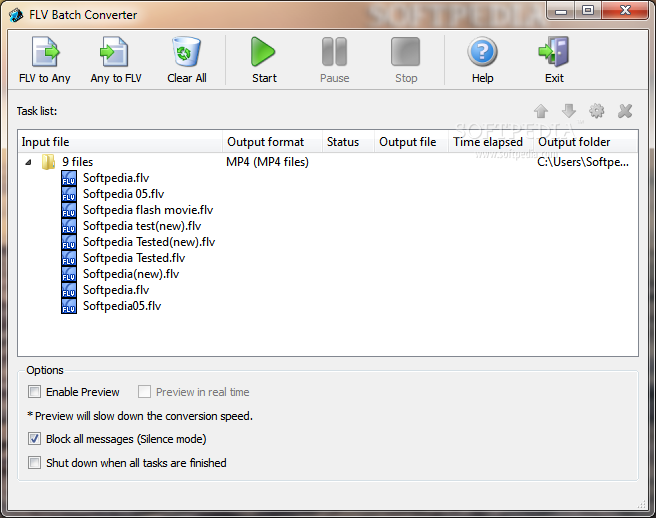Click FLV icon beside Softpedia 05.flv
656x518 pixels.
[x=69, y=194]
